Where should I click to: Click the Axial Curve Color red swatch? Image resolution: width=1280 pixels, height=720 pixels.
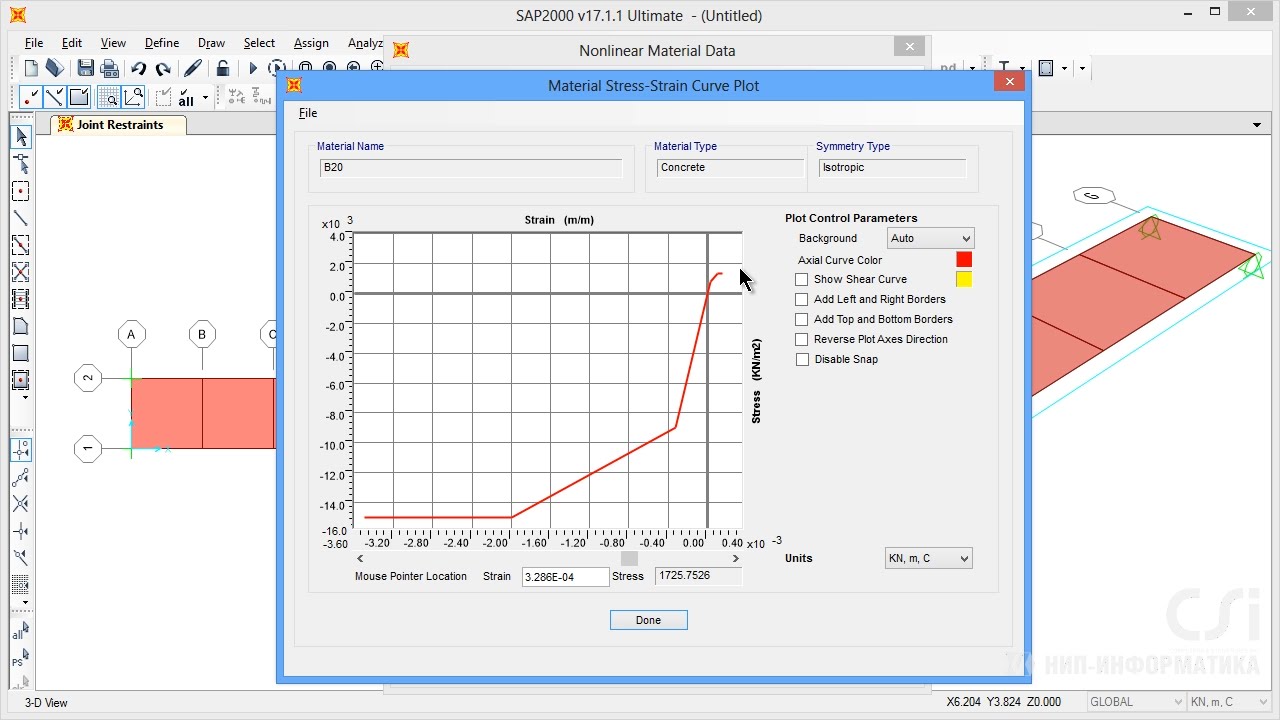click(964, 259)
